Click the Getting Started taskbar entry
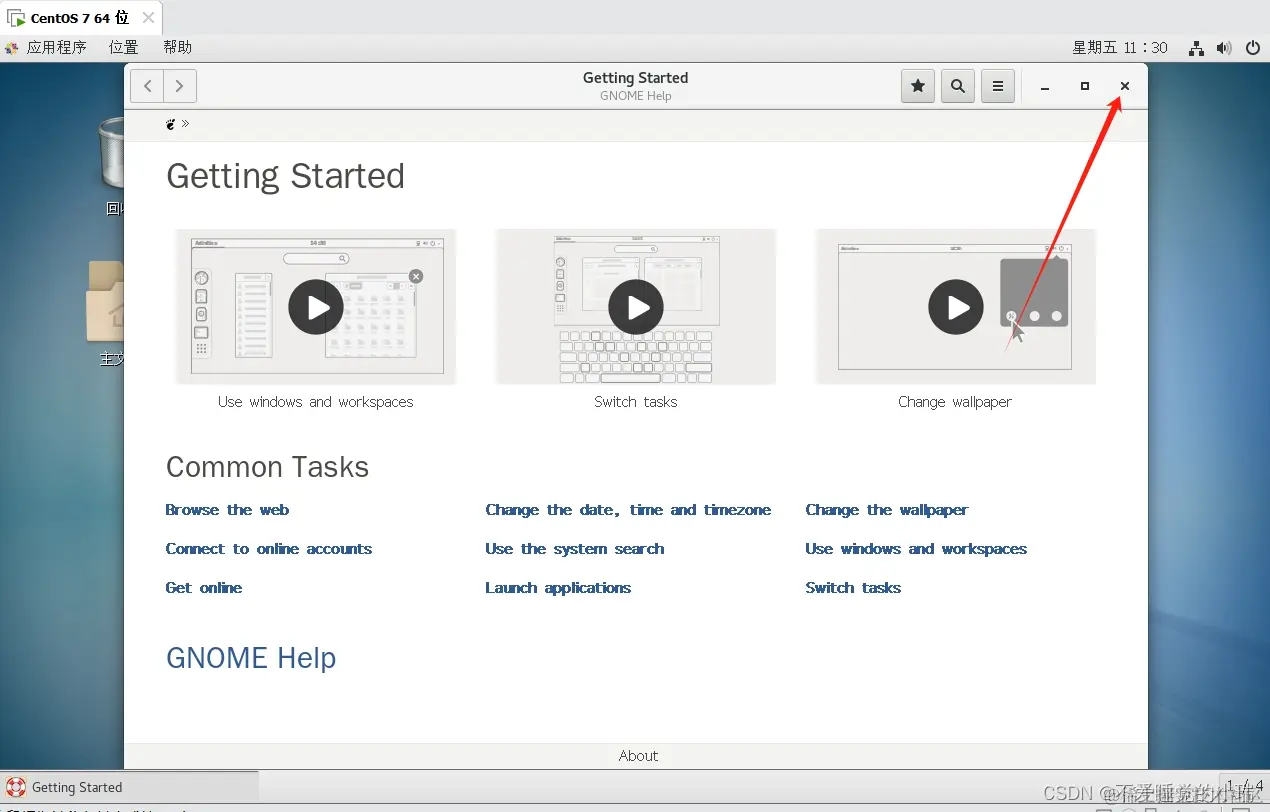The width and height of the screenshot is (1270, 812). coord(130,787)
